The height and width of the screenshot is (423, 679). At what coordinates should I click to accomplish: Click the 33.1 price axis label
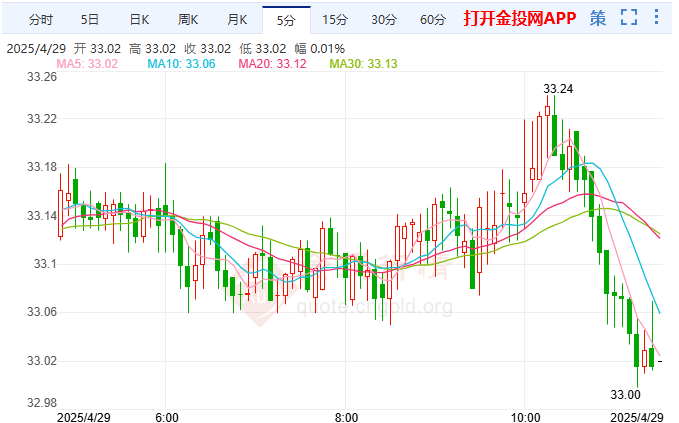point(45,264)
